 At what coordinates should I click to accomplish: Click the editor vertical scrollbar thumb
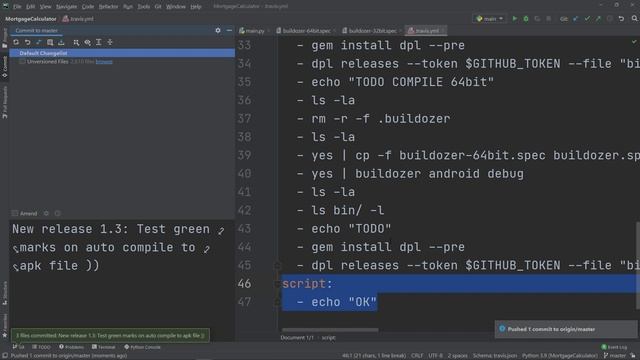tap(638, 265)
